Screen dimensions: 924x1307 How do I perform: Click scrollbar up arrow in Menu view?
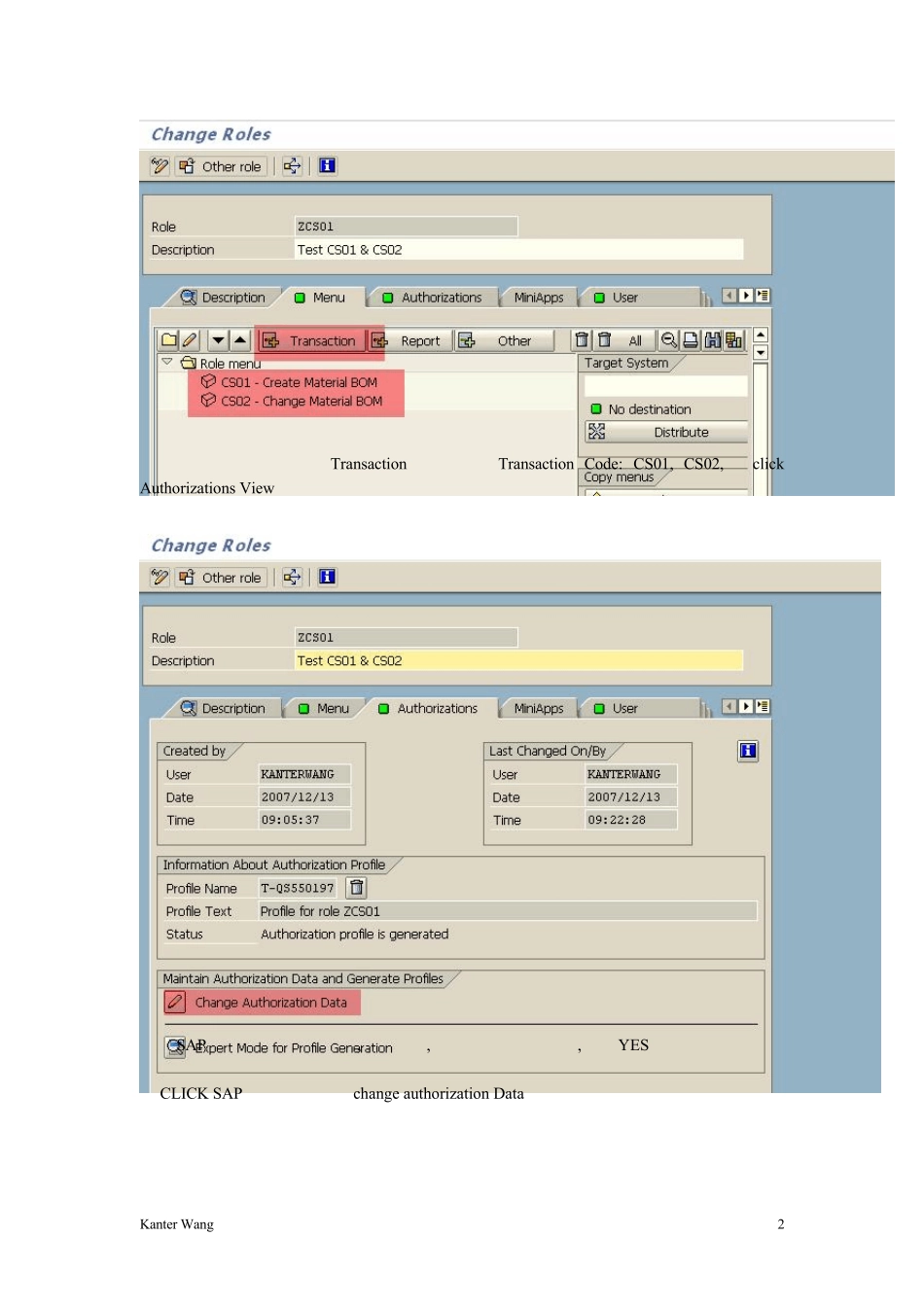[761, 335]
